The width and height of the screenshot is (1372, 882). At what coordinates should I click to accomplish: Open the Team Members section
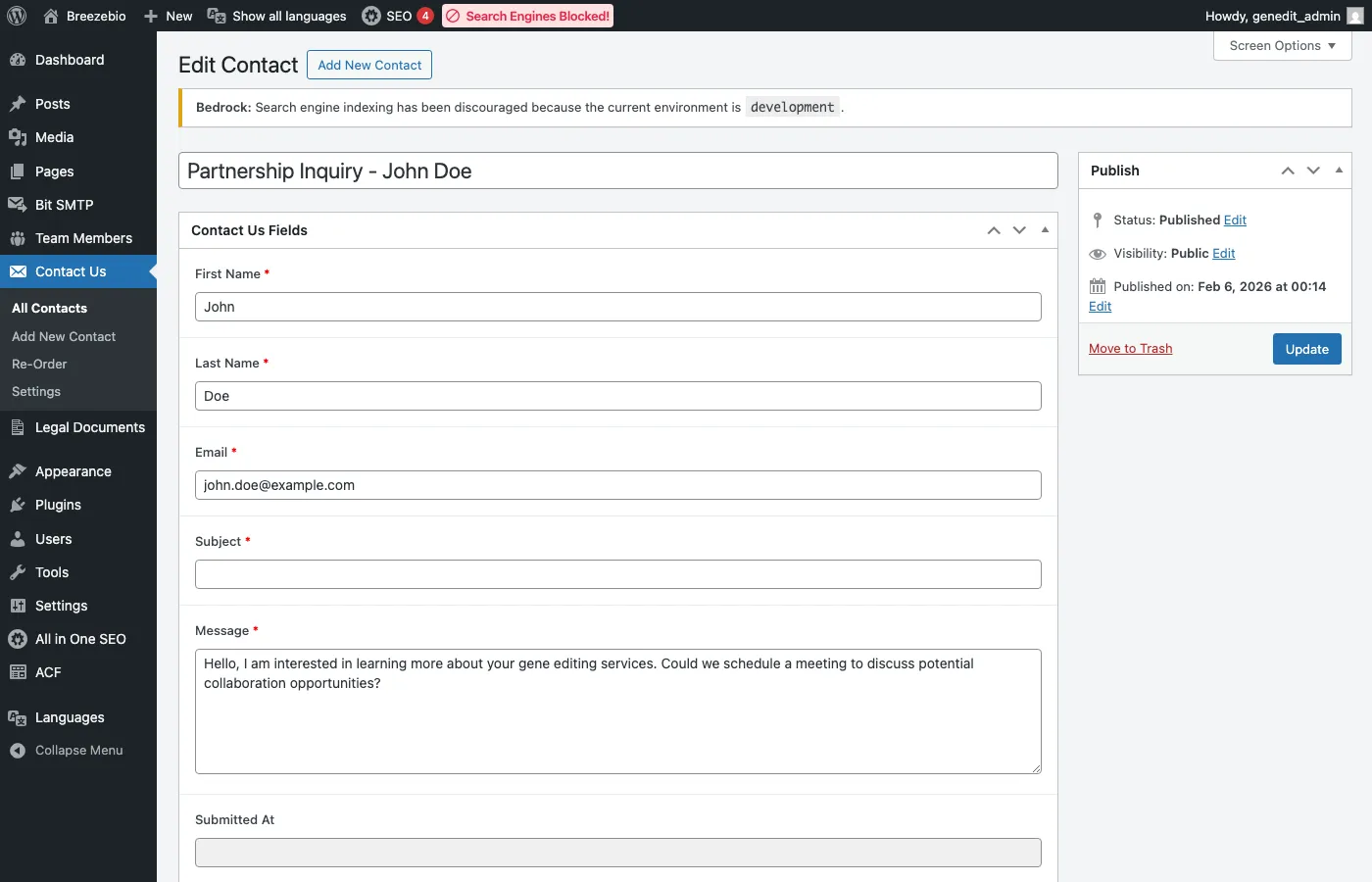[83, 238]
